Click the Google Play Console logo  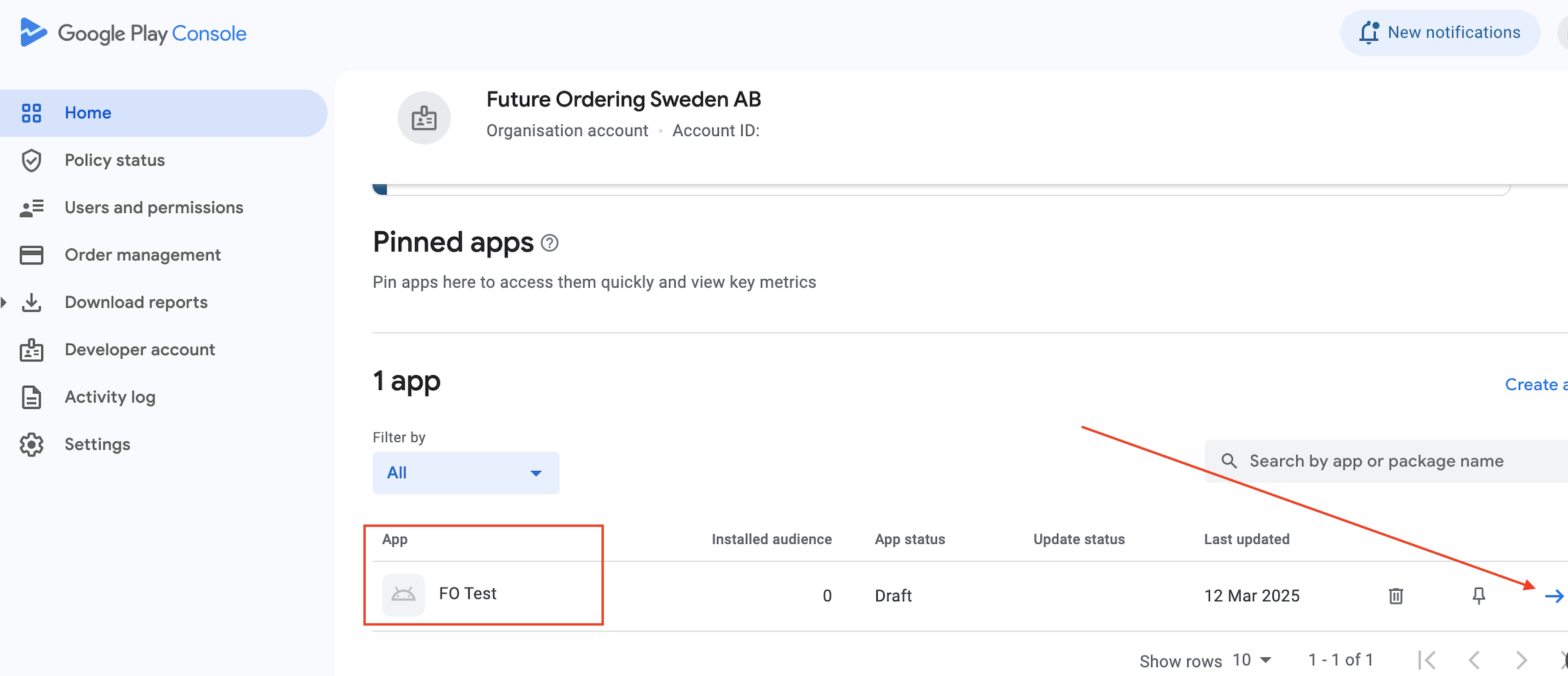[x=133, y=33]
